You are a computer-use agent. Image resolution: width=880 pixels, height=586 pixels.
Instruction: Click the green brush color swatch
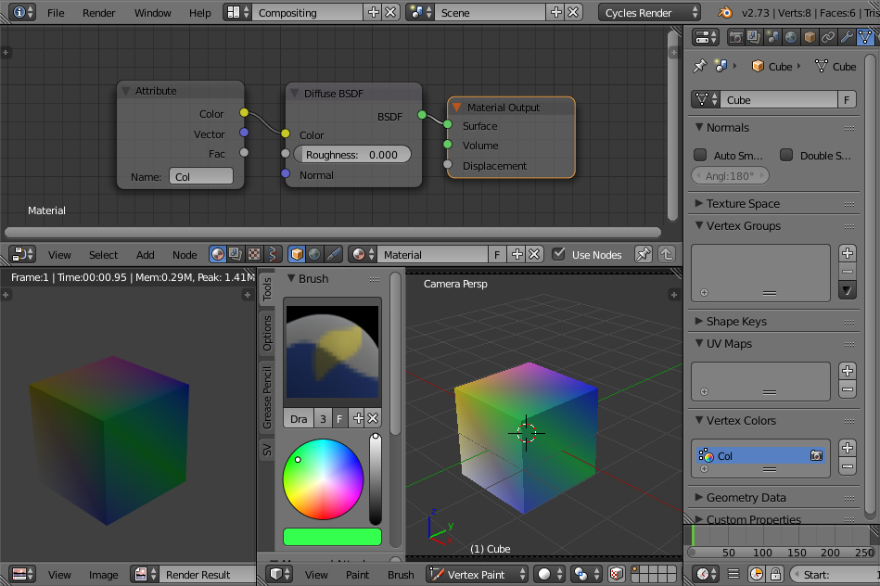pos(332,537)
